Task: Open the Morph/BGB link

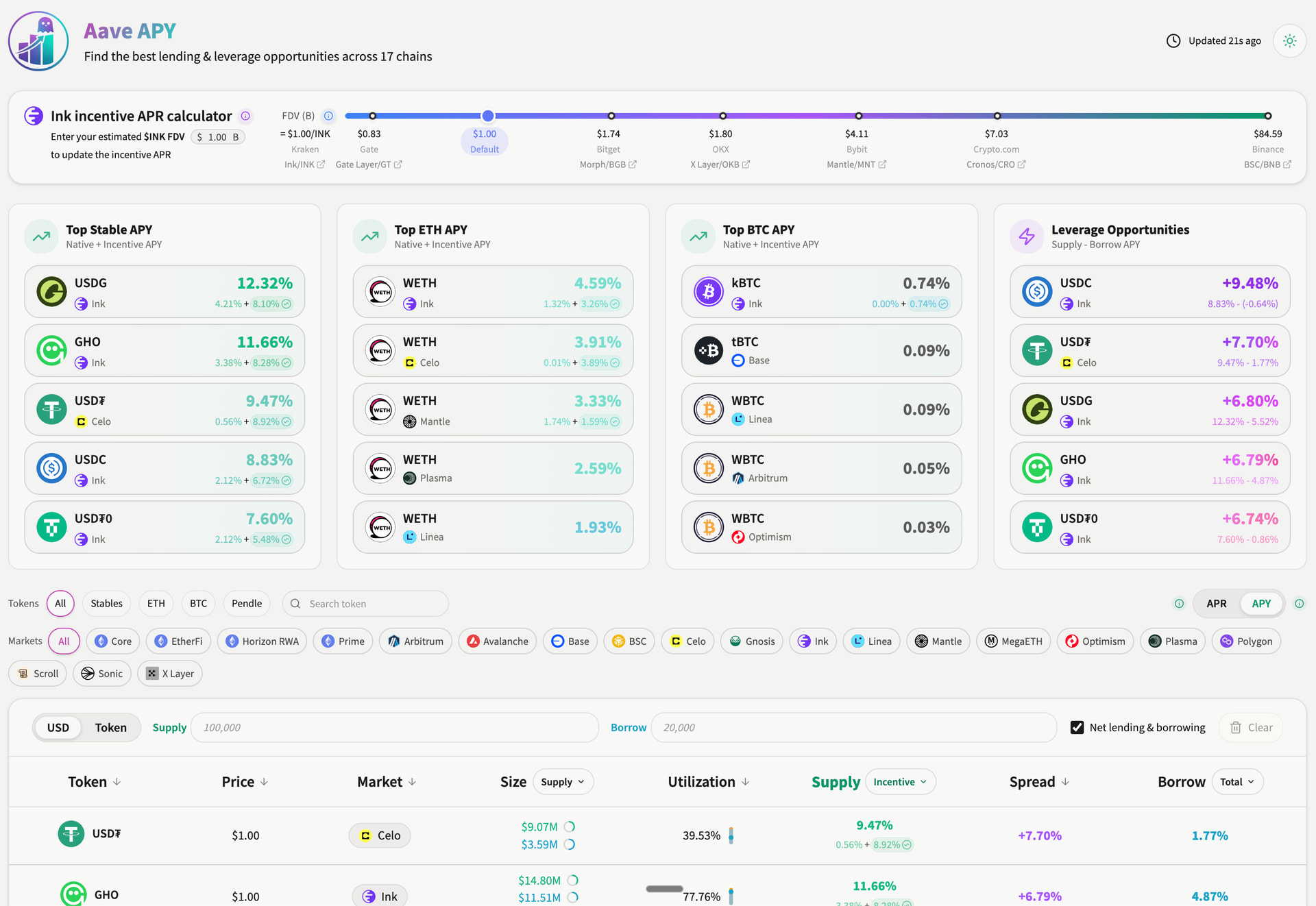Action: [x=608, y=164]
